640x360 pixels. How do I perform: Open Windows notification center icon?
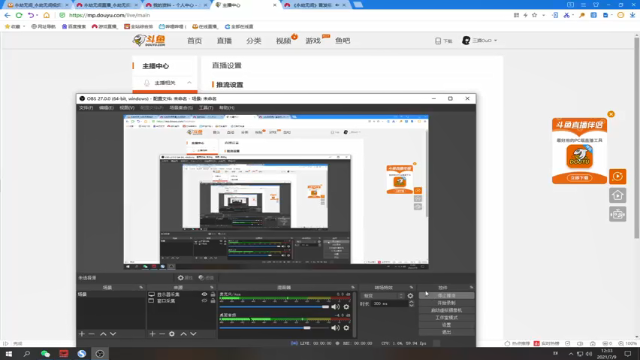click(628, 354)
